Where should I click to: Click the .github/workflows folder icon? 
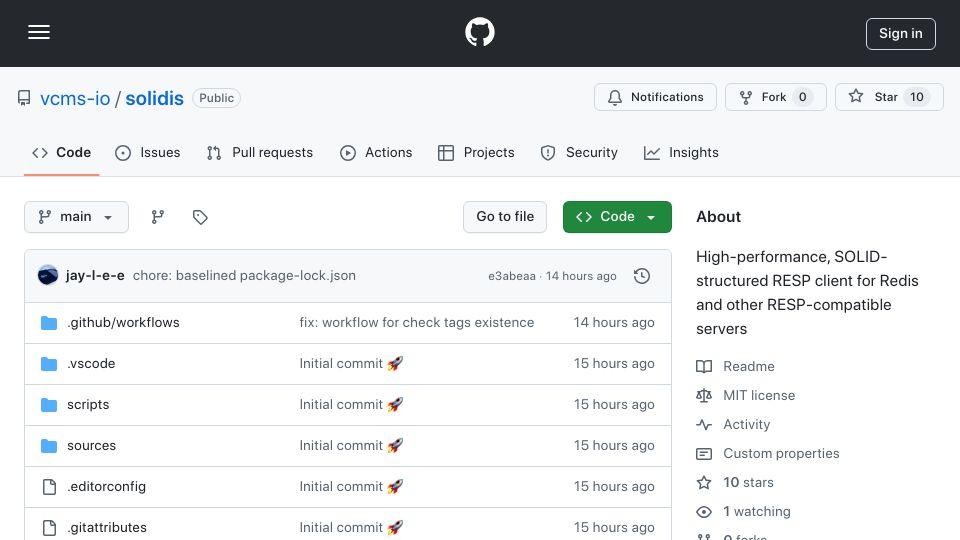[49, 323]
